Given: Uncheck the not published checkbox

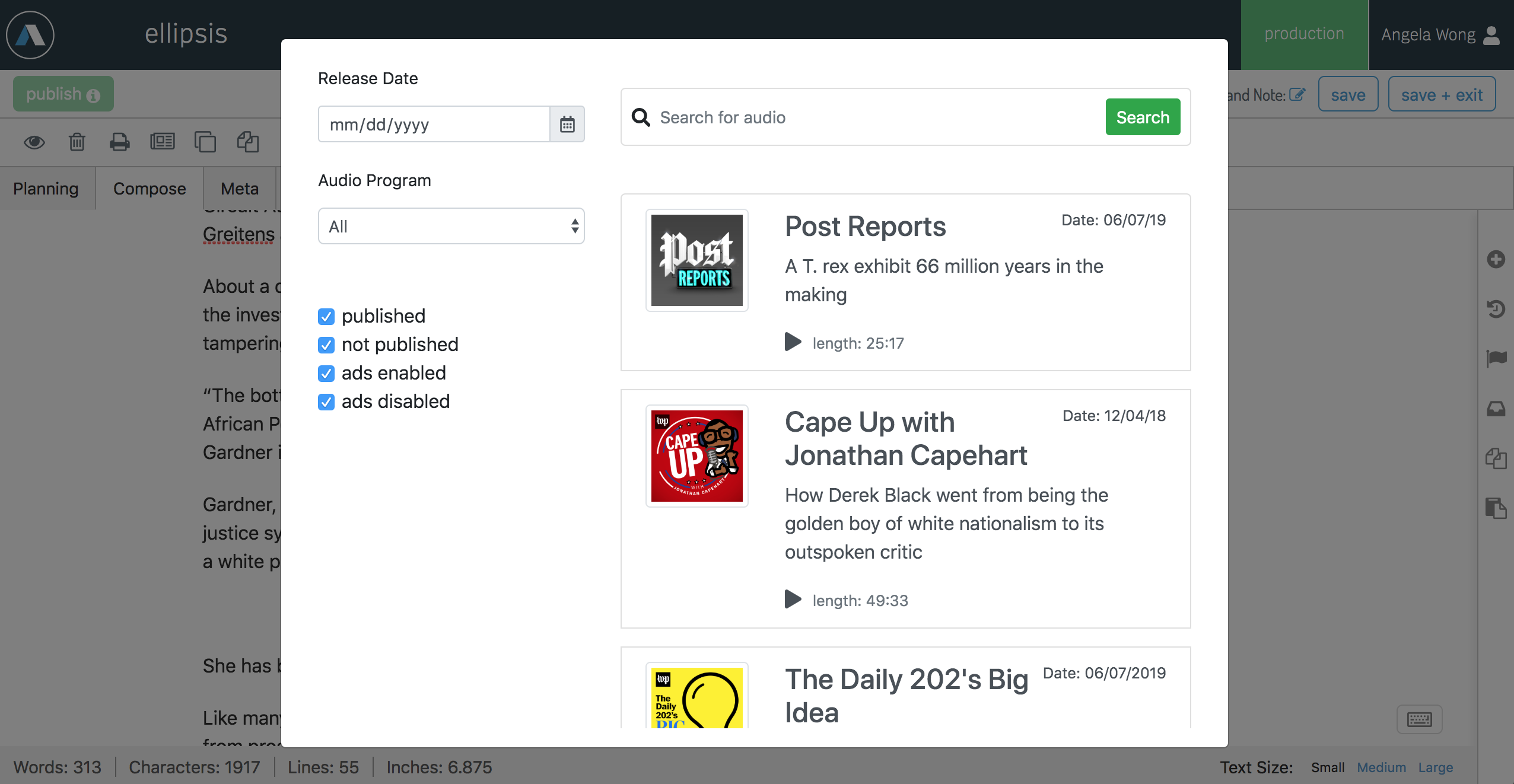Looking at the screenshot, I should click(x=326, y=345).
